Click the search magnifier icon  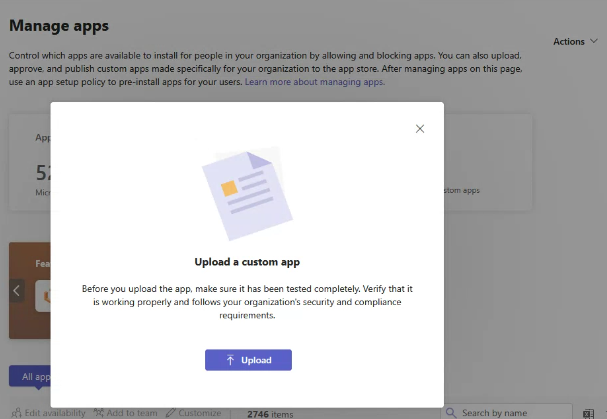(x=453, y=412)
